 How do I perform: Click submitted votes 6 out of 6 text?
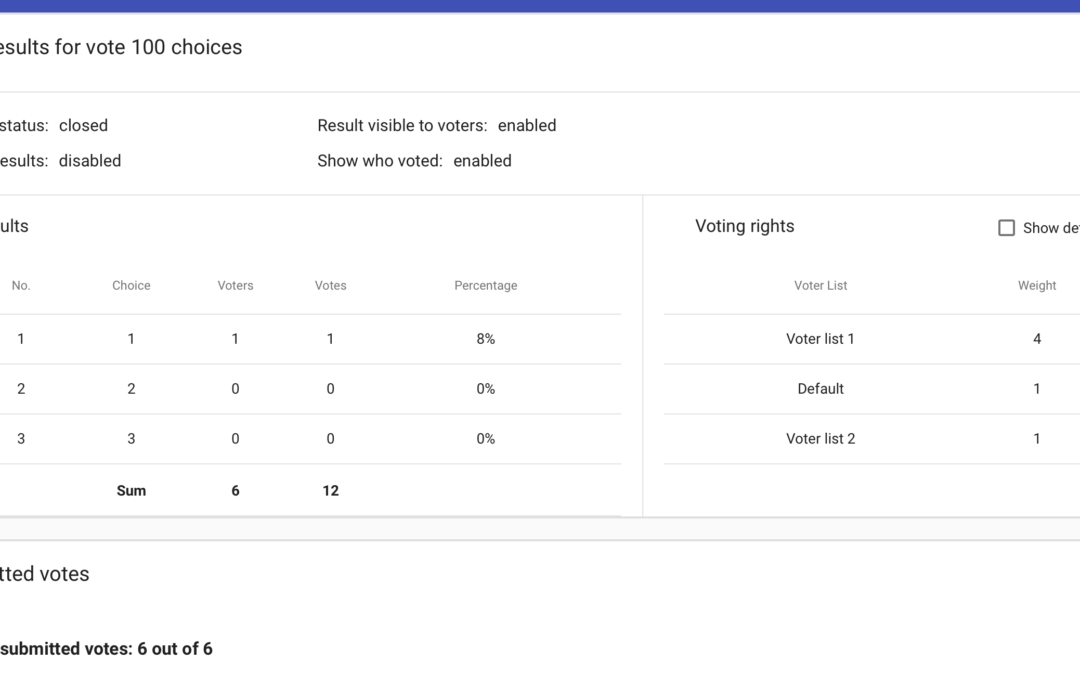[105, 649]
